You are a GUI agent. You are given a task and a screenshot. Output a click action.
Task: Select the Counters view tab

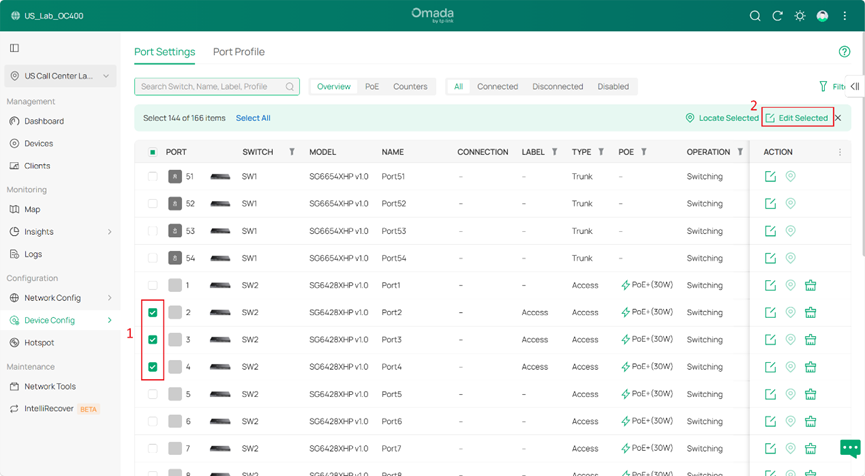[x=410, y=87]
